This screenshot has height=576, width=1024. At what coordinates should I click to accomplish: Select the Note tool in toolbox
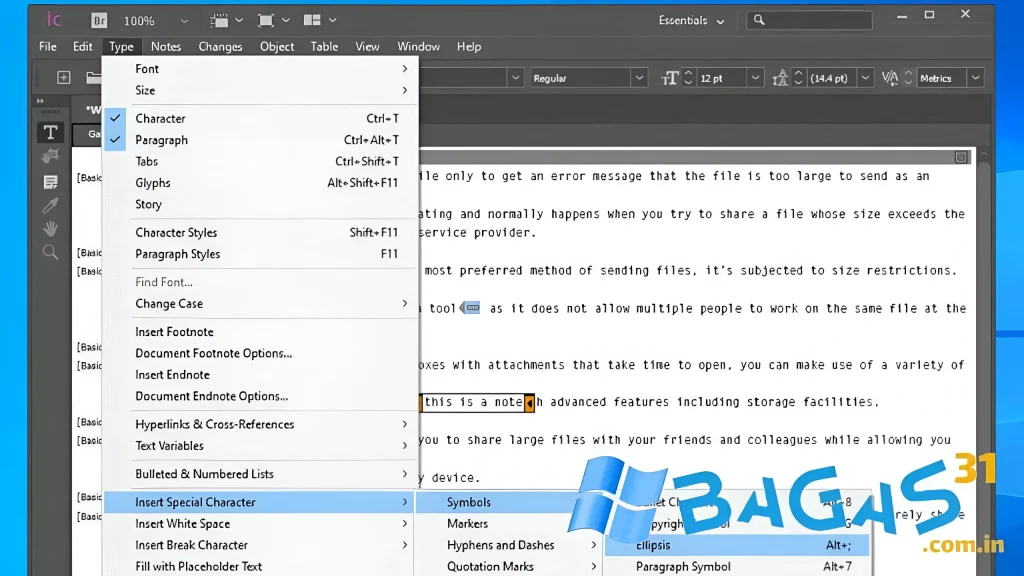tap(50, 182)
